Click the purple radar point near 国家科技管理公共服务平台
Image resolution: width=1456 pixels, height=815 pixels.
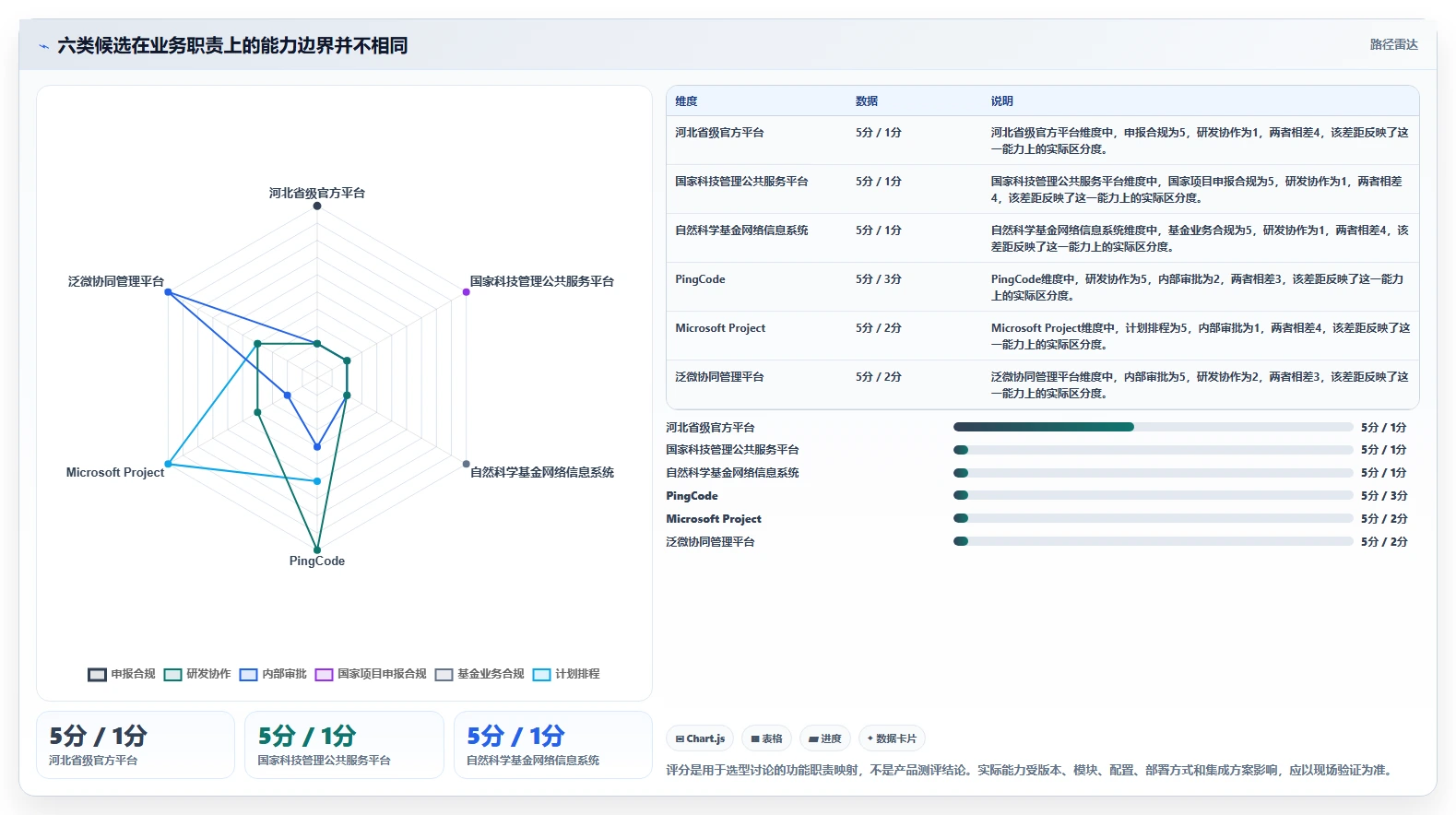pos(467,291)
